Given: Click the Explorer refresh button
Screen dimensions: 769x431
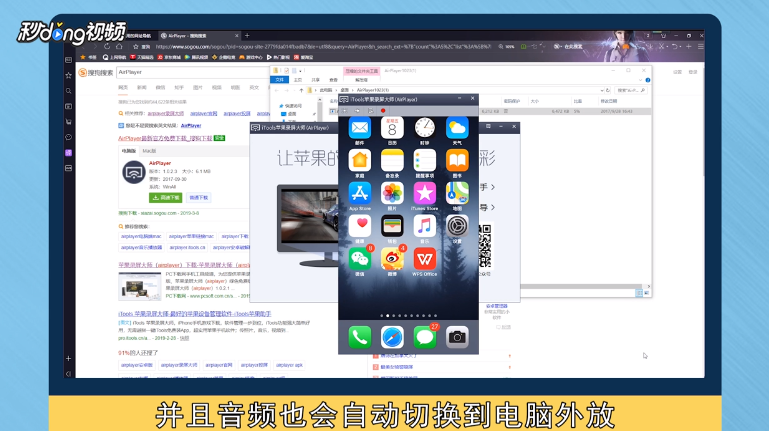Looking at the screenshot, I should [x=608, y=90].
